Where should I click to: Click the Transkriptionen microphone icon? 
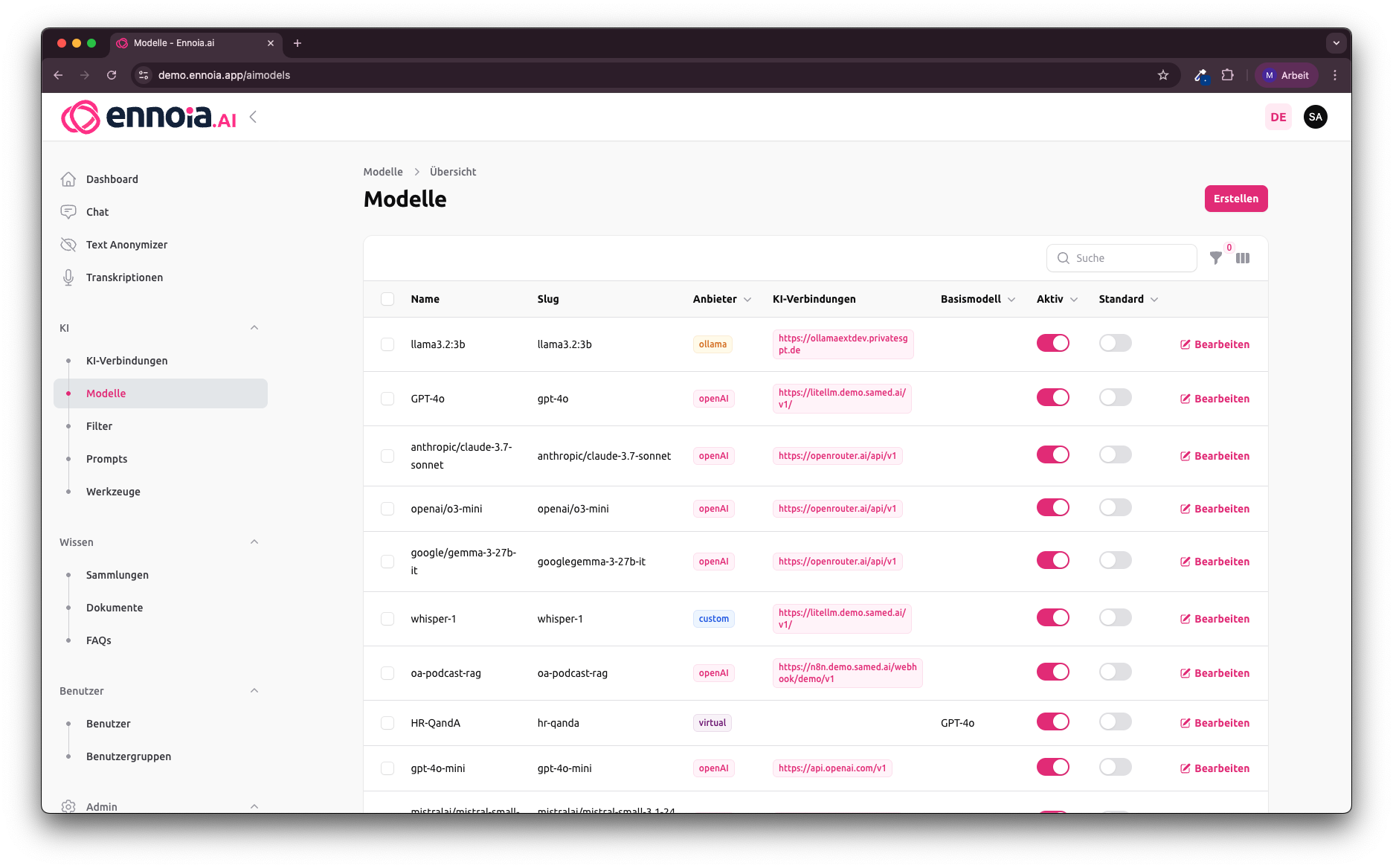(x=68, y=277)
